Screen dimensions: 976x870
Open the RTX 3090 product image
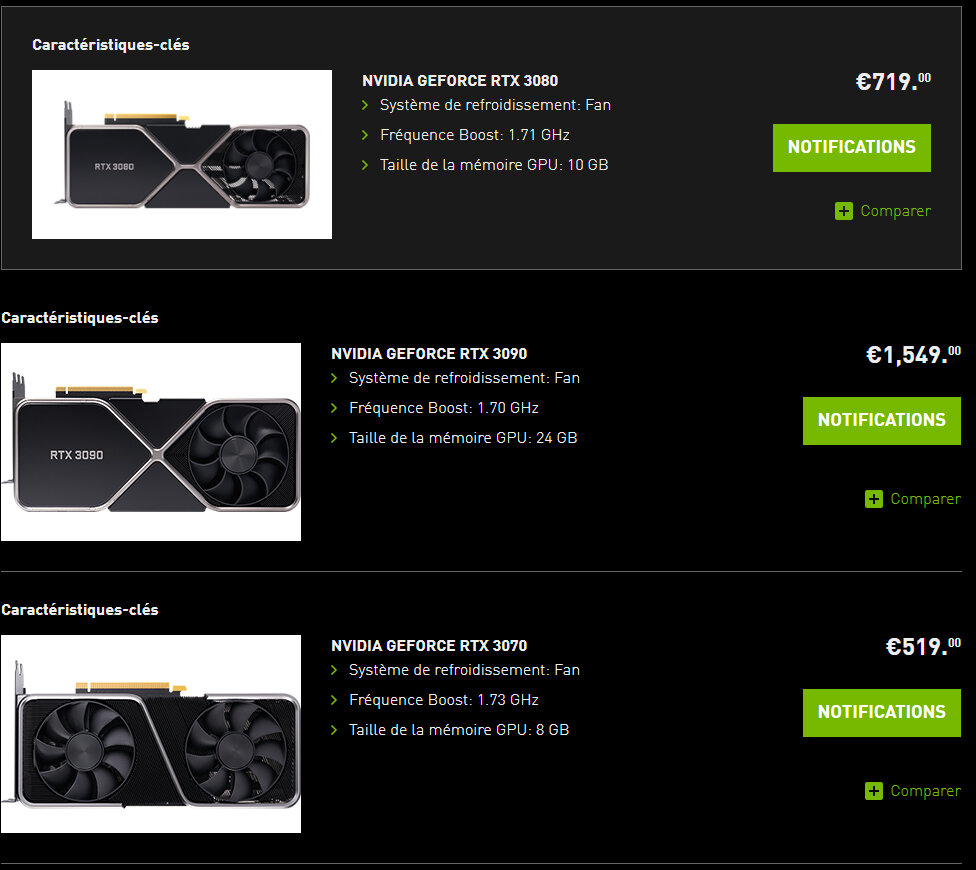pyautogui.click(x=151, y=442)
